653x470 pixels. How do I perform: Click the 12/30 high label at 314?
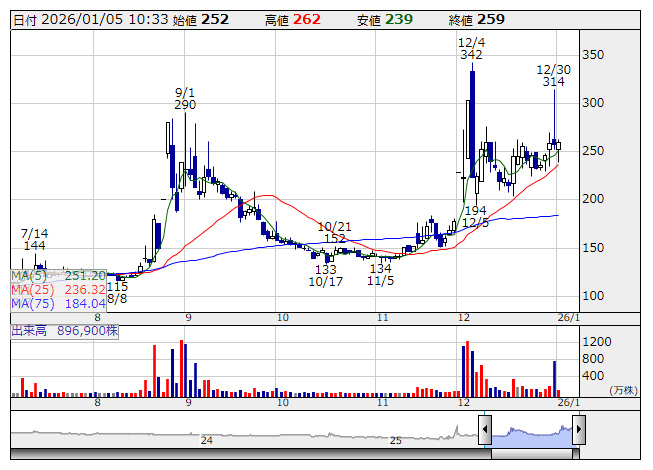(553, 75)
